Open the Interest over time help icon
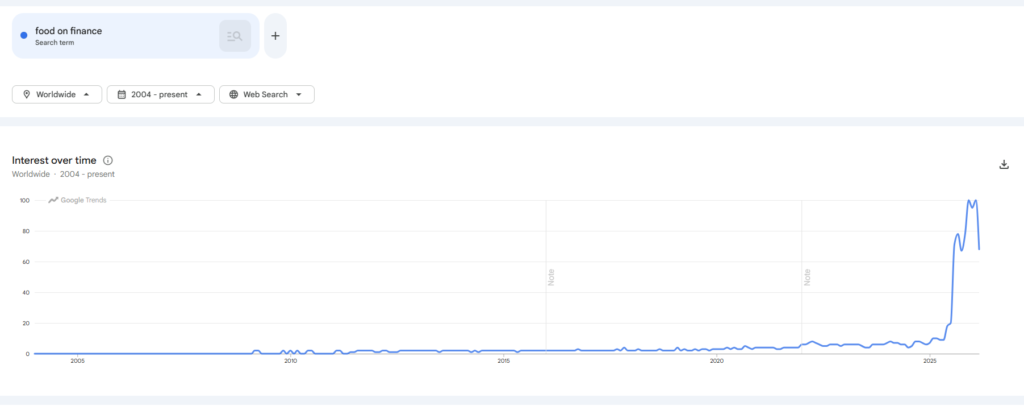Screen dimensions: 1024x406 (x=108, y=160)
